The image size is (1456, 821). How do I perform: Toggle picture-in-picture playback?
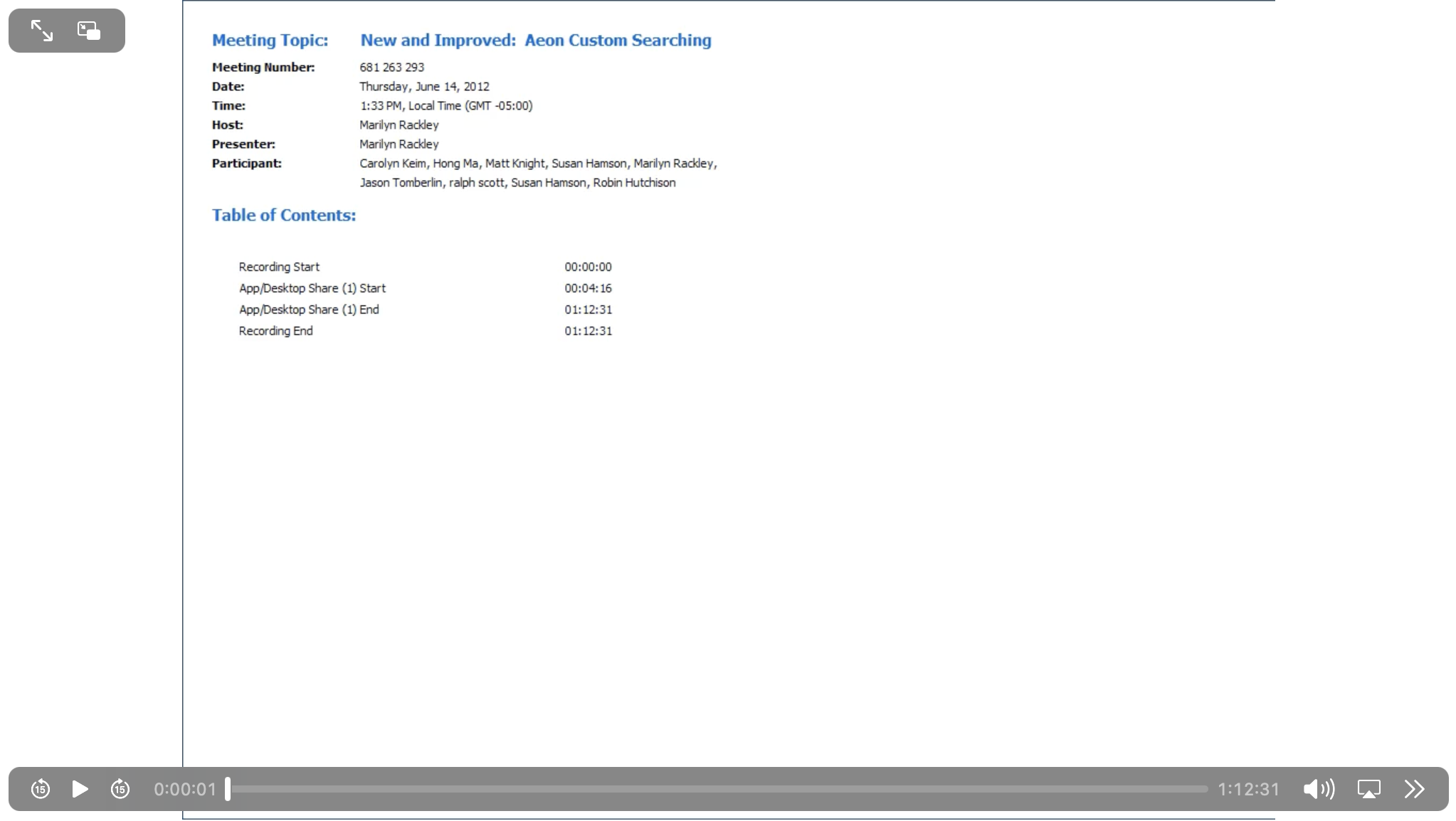(88, 31)
